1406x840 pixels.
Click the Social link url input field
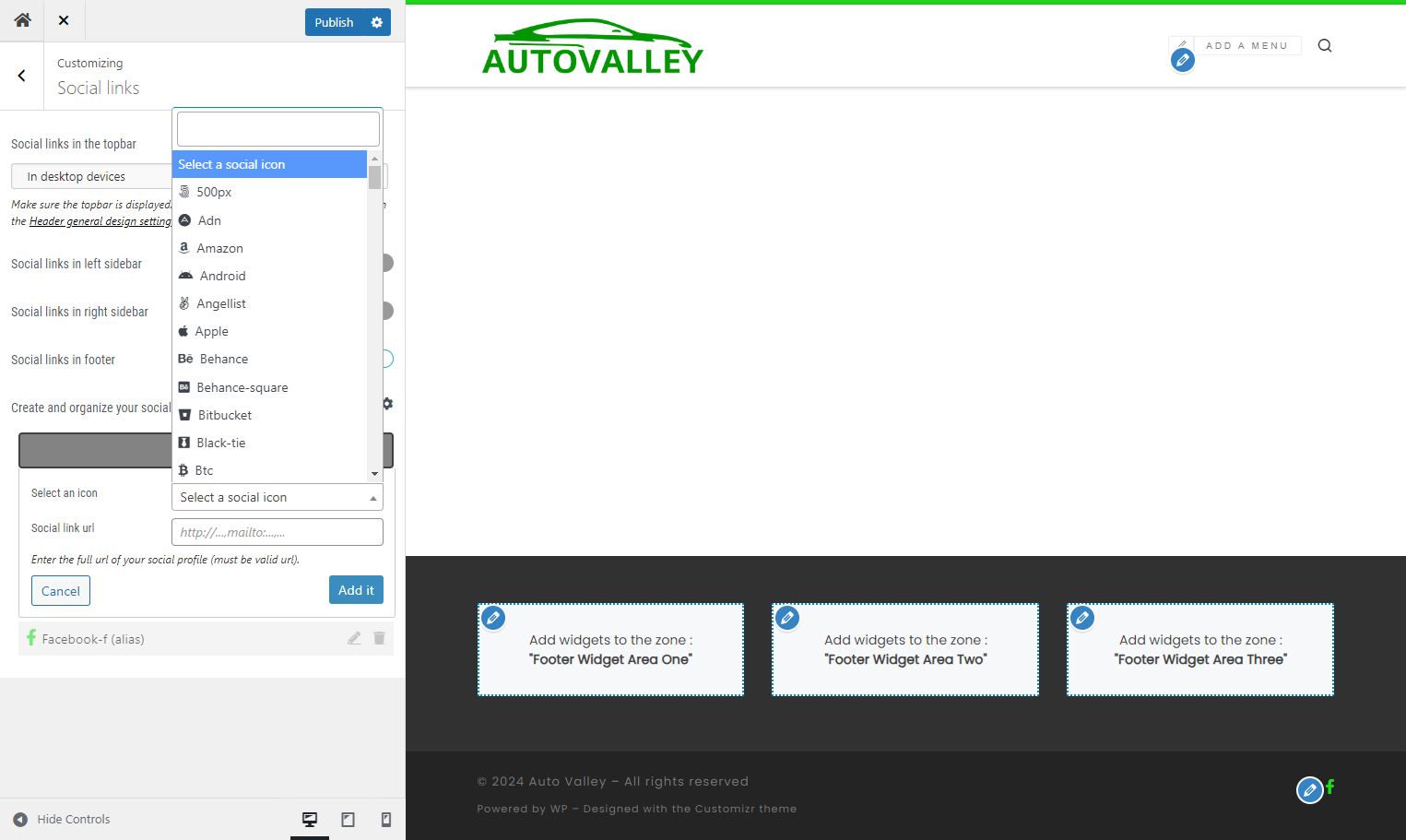point(278,532)
